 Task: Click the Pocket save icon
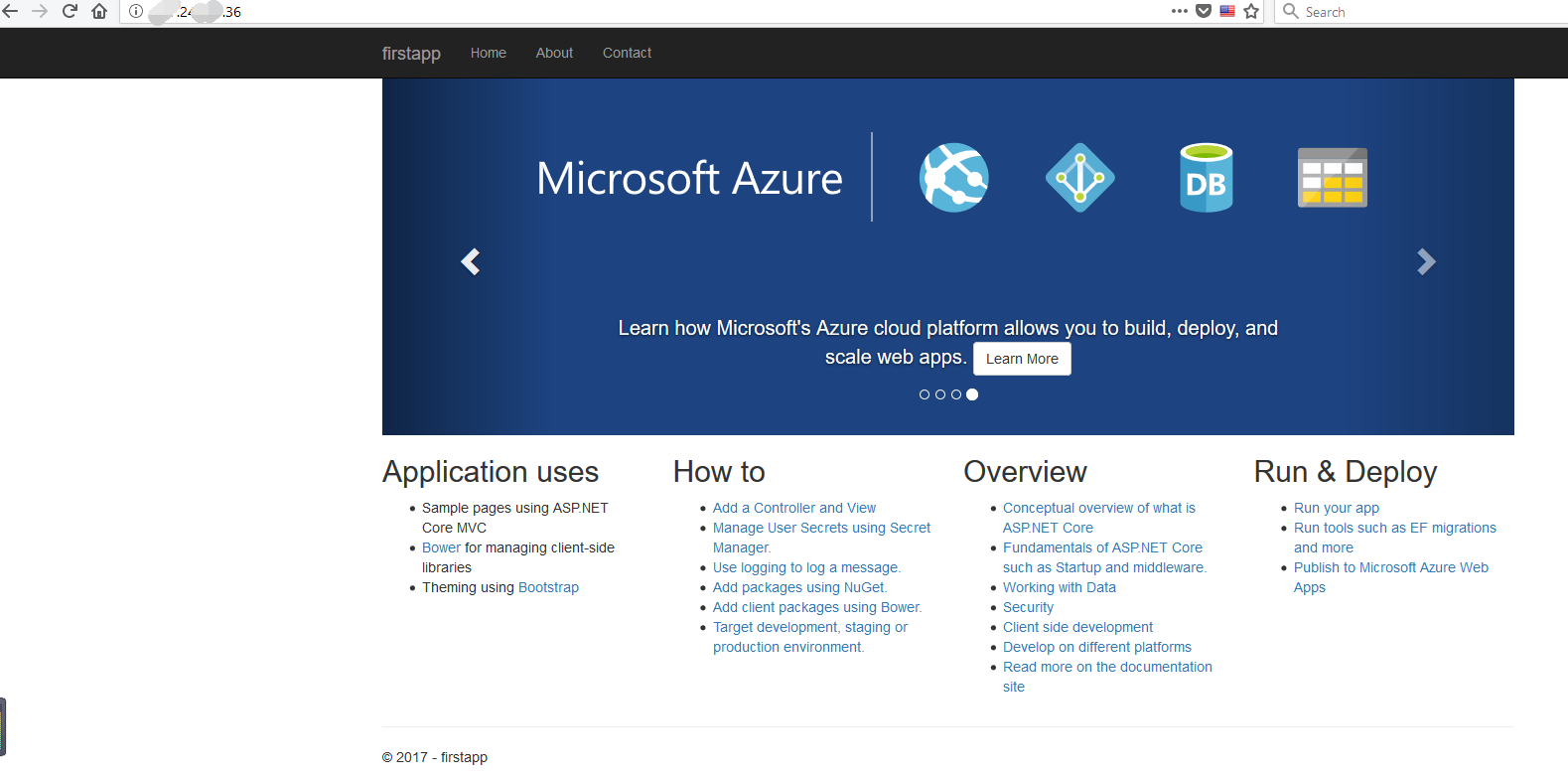(1204, 11)
